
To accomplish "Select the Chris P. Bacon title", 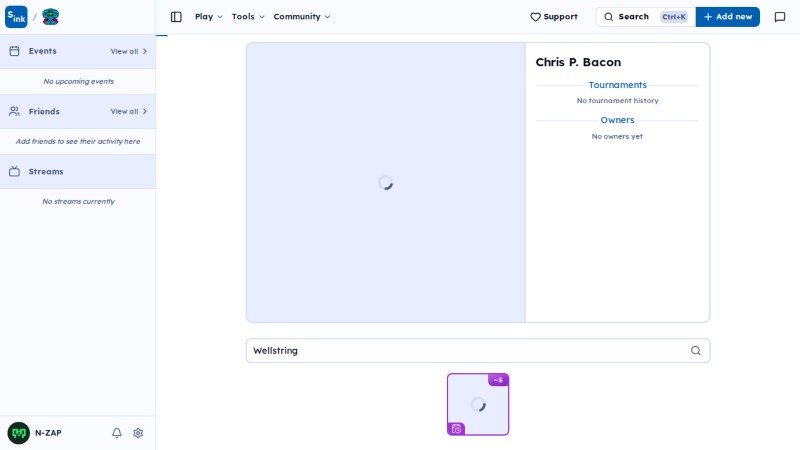I will [578, 62].
